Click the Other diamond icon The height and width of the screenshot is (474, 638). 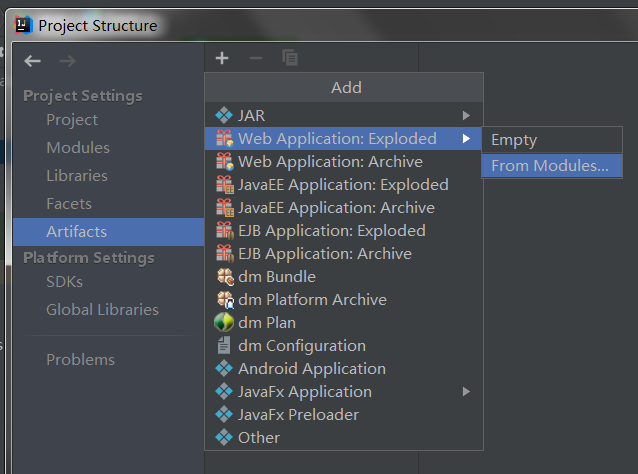click(x=224, y=438)
